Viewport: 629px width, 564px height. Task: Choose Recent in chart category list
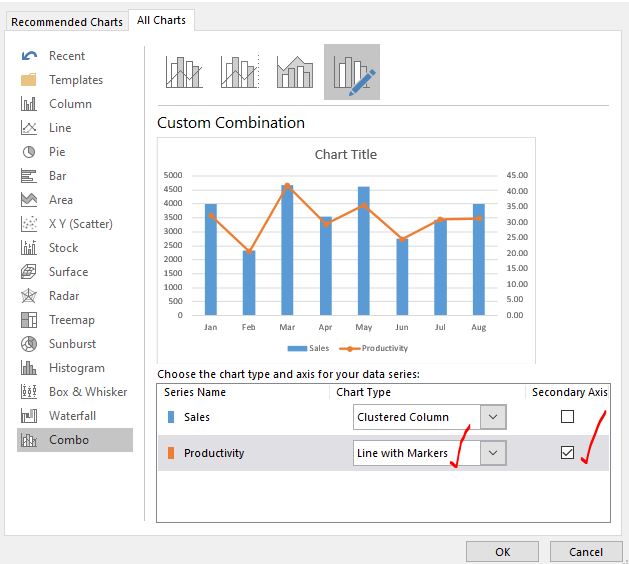(67, 56)
